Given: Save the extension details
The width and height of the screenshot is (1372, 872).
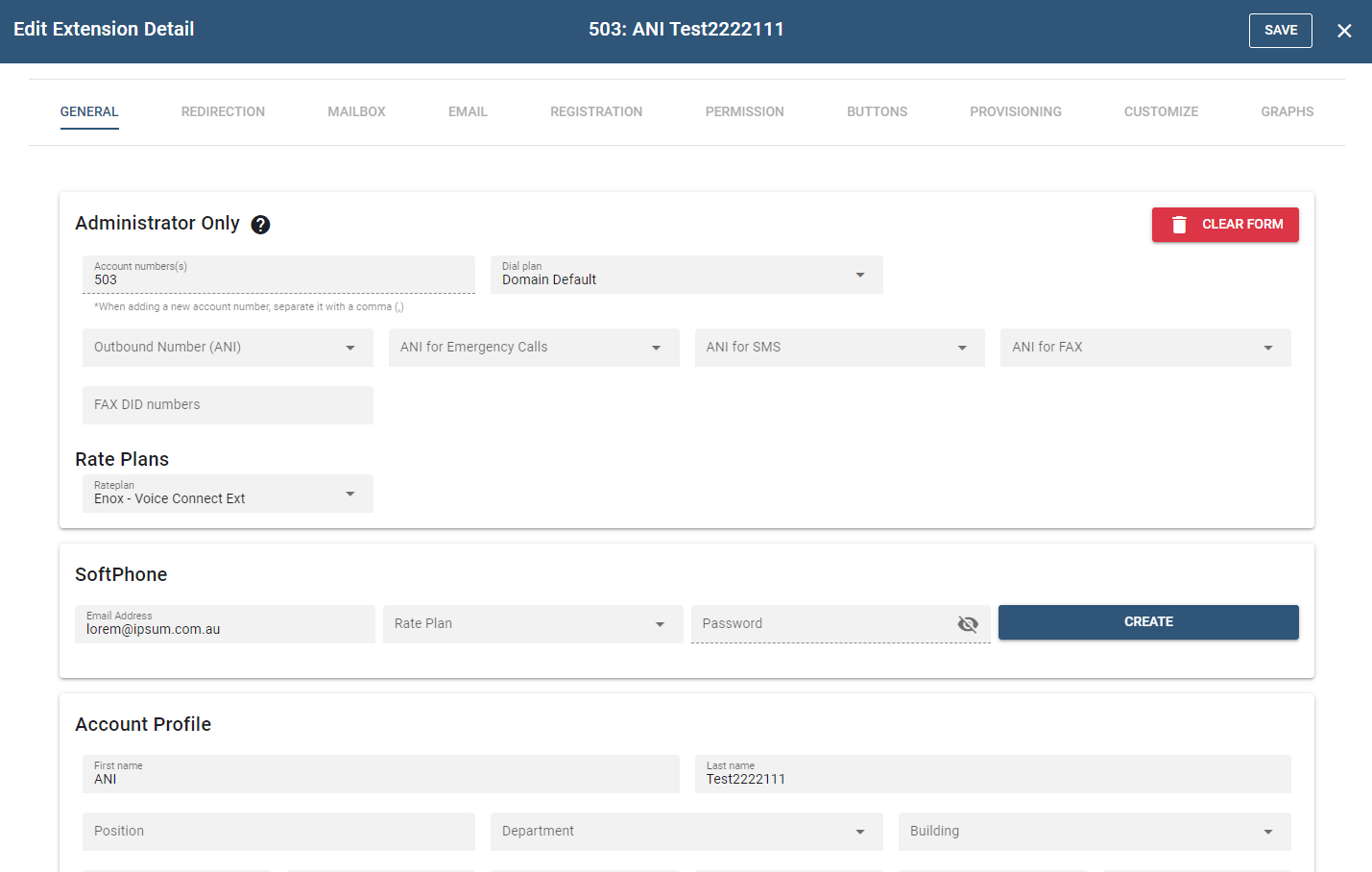Looking at the screenshot, I should tap(1280, 31).
